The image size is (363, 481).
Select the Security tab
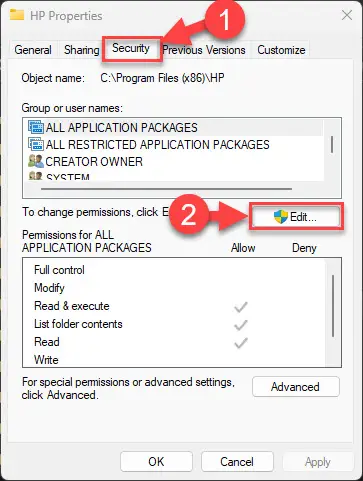pyautogui.click(x=131, y=49)
